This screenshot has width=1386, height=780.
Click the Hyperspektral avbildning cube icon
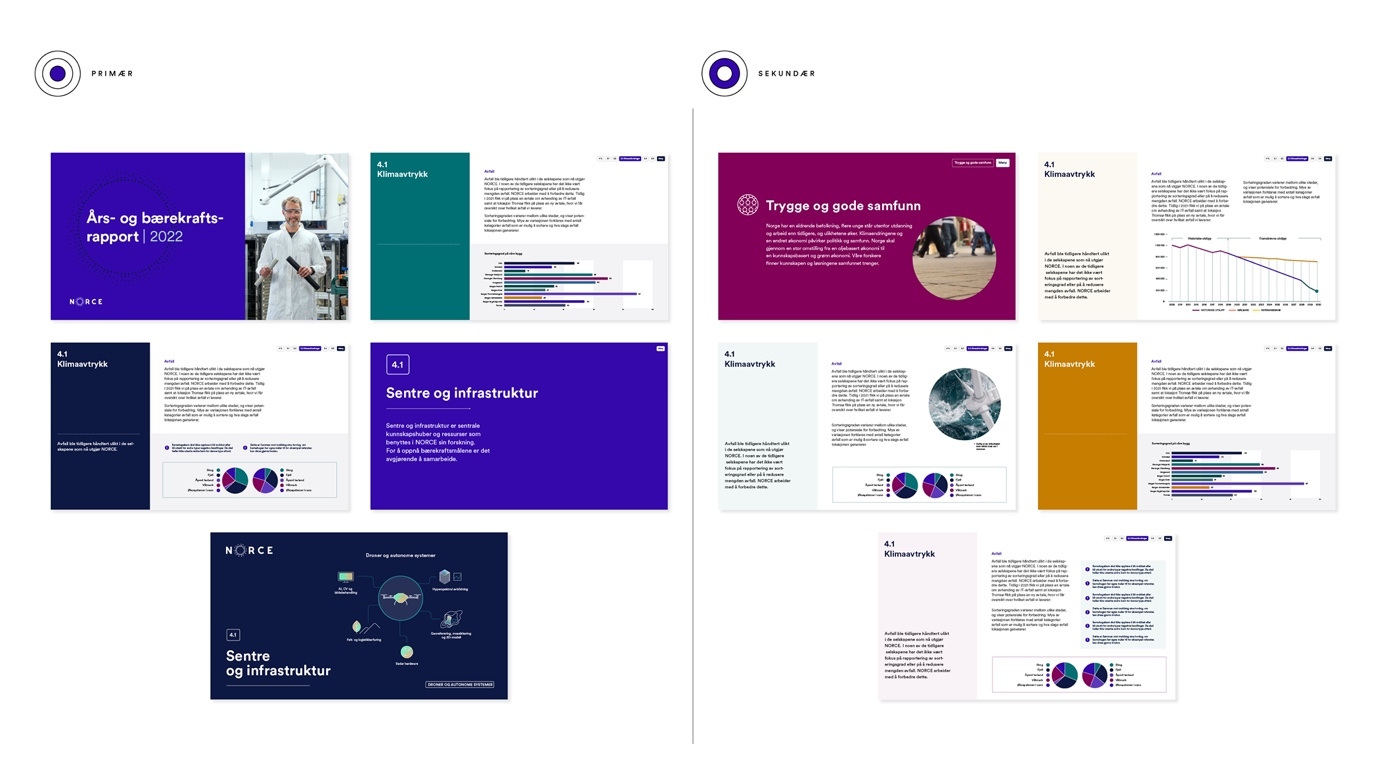446,576
